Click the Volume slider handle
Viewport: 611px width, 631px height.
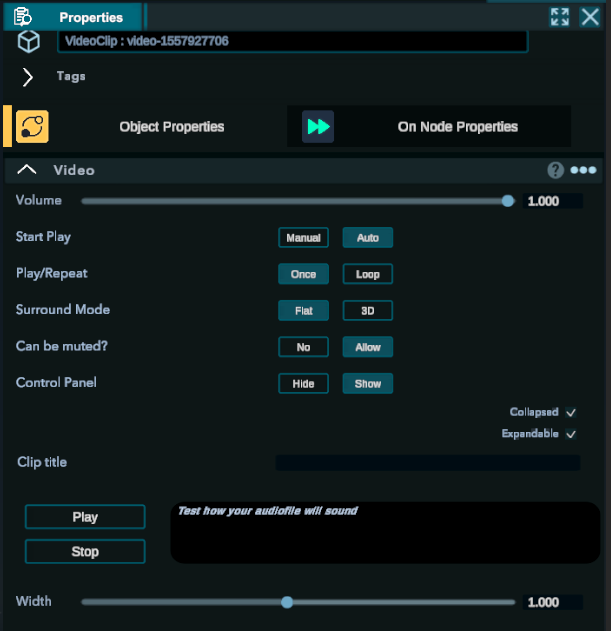(x=508, y=201)
